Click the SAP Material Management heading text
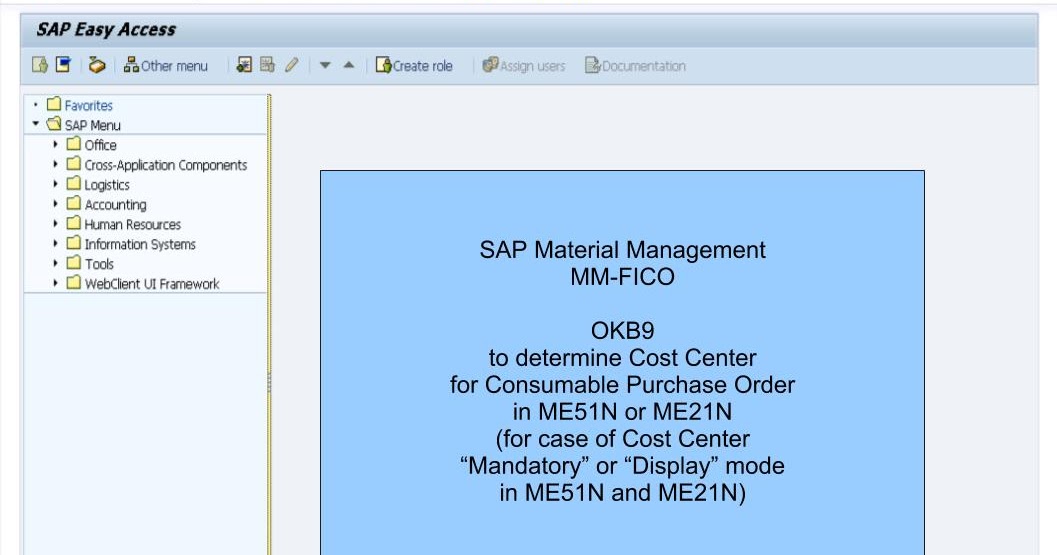 (x=622, y=250)
